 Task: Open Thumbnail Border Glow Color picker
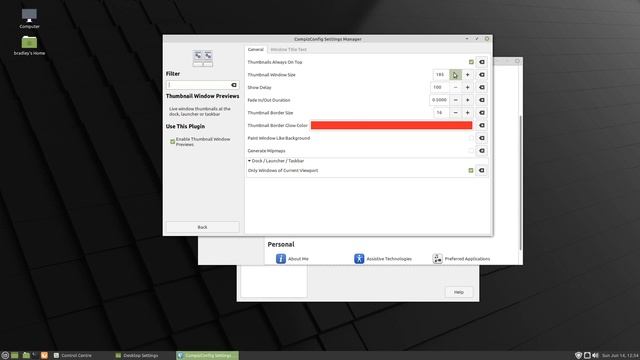coord(391,125)
